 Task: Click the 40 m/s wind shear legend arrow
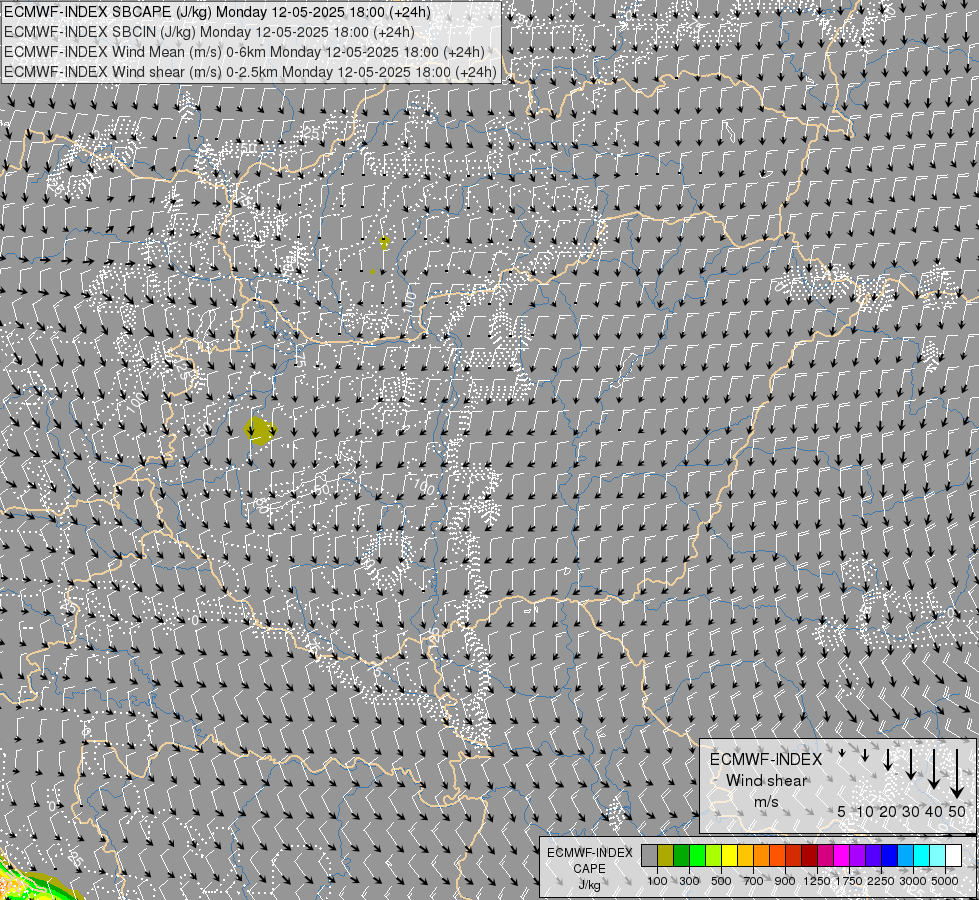pos(934,769)
